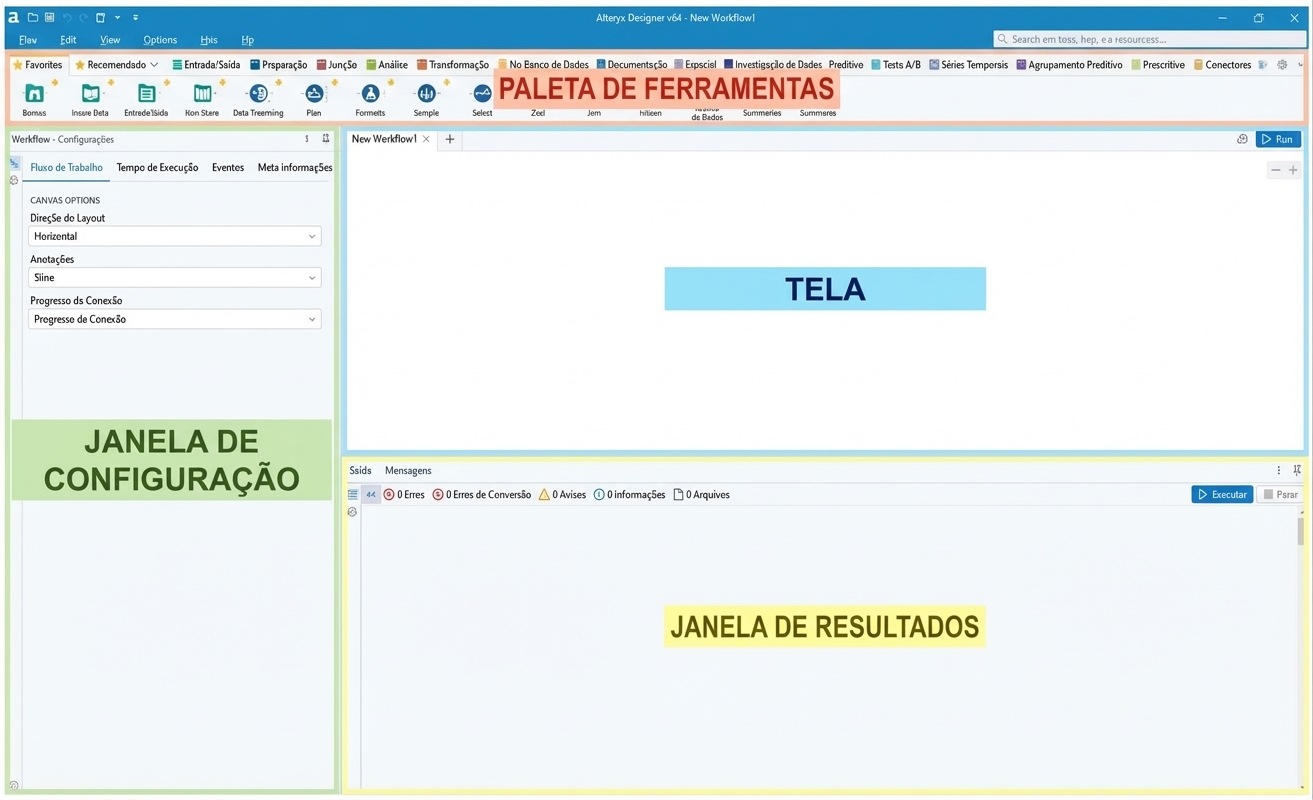
Task: Select the Fluxo de Trabalho tab
Action: pos(66,167)
